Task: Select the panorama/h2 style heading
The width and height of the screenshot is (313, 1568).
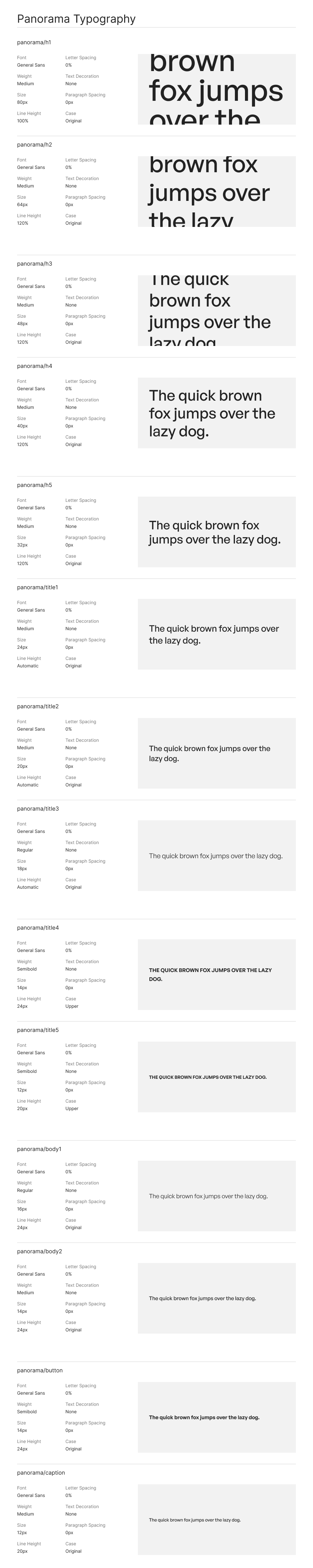Action: click(x=34, y=145)
